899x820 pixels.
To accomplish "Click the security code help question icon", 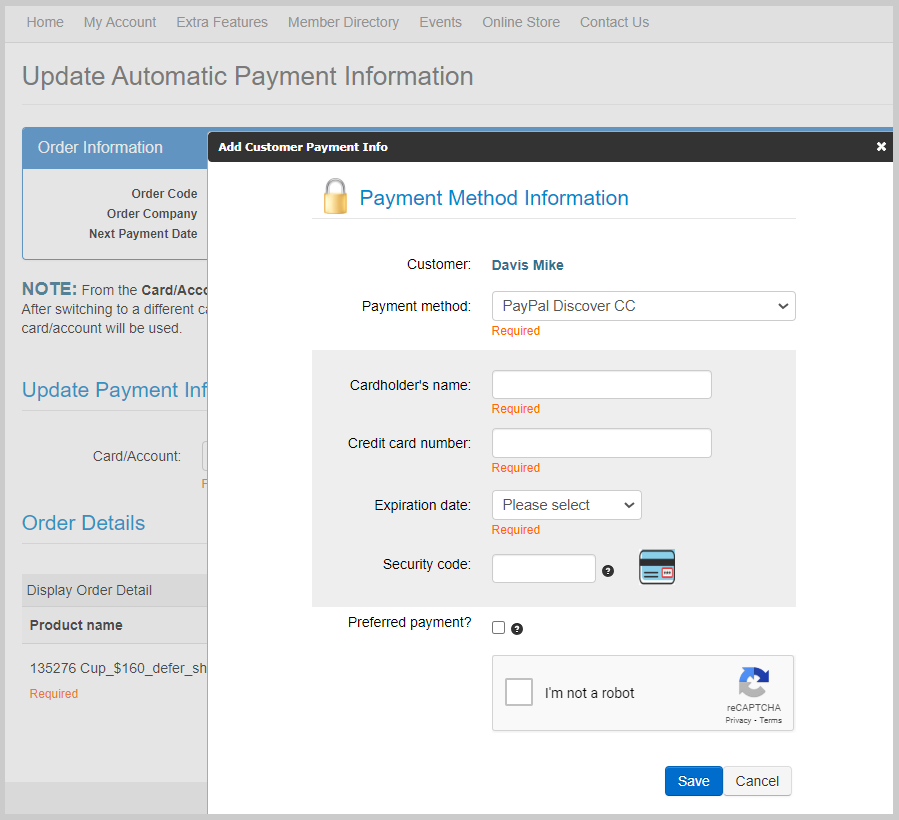I will point(608,571).
